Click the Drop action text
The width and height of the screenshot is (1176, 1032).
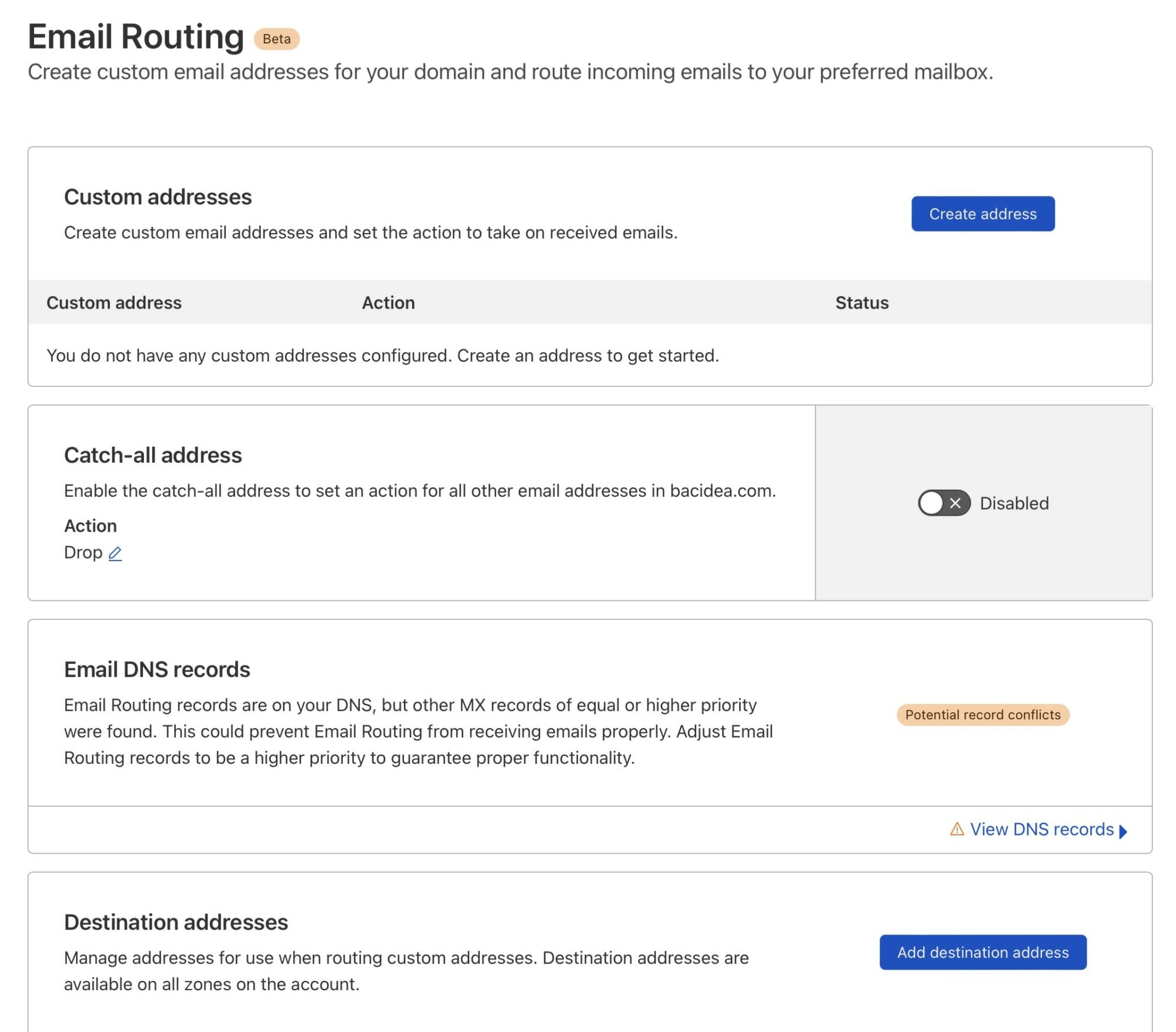pyautogui.click(x=83, y=553)
